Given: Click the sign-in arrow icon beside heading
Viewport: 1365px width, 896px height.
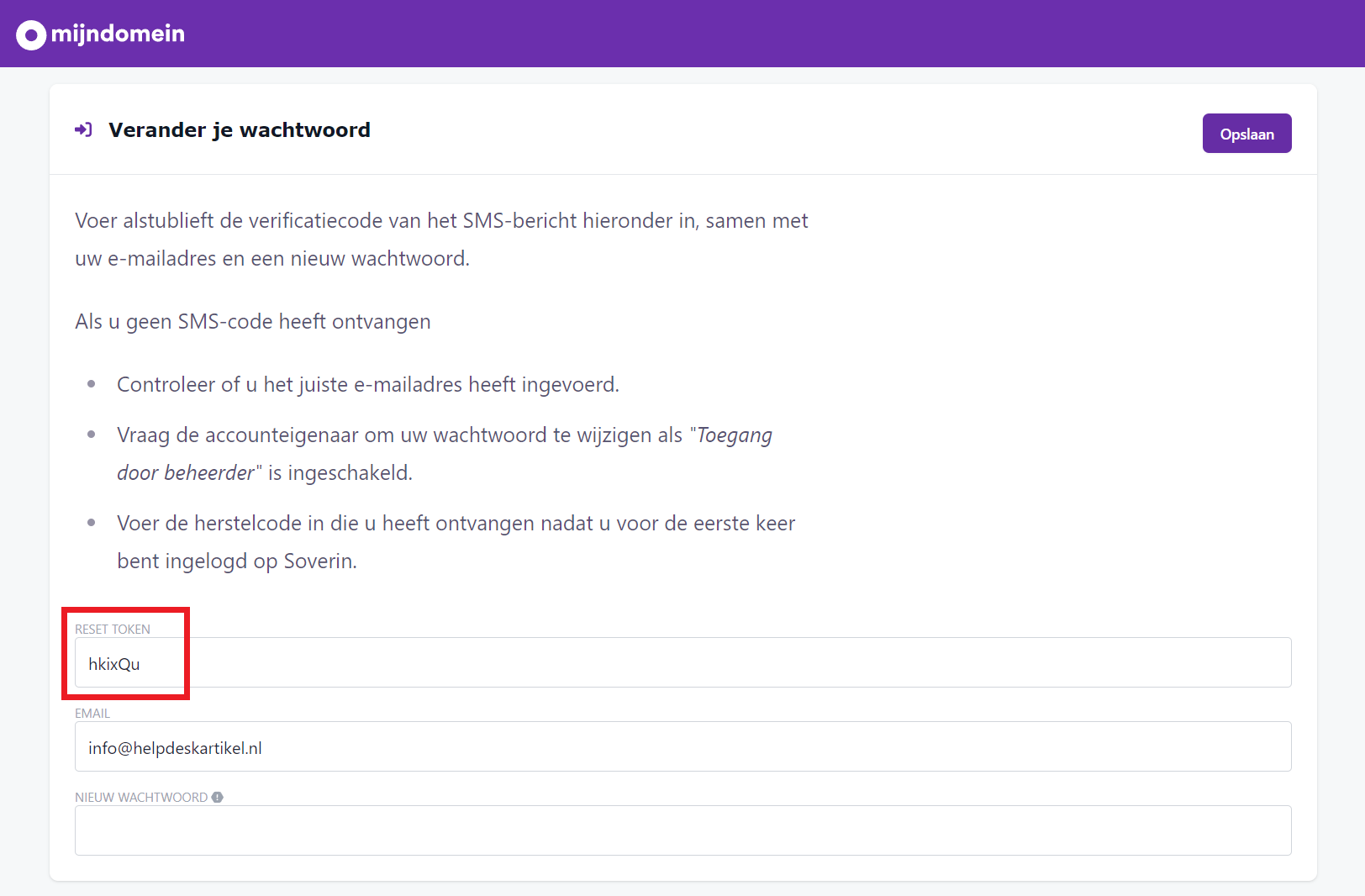Looking at the screenshot, I should [x=83, y=129].
